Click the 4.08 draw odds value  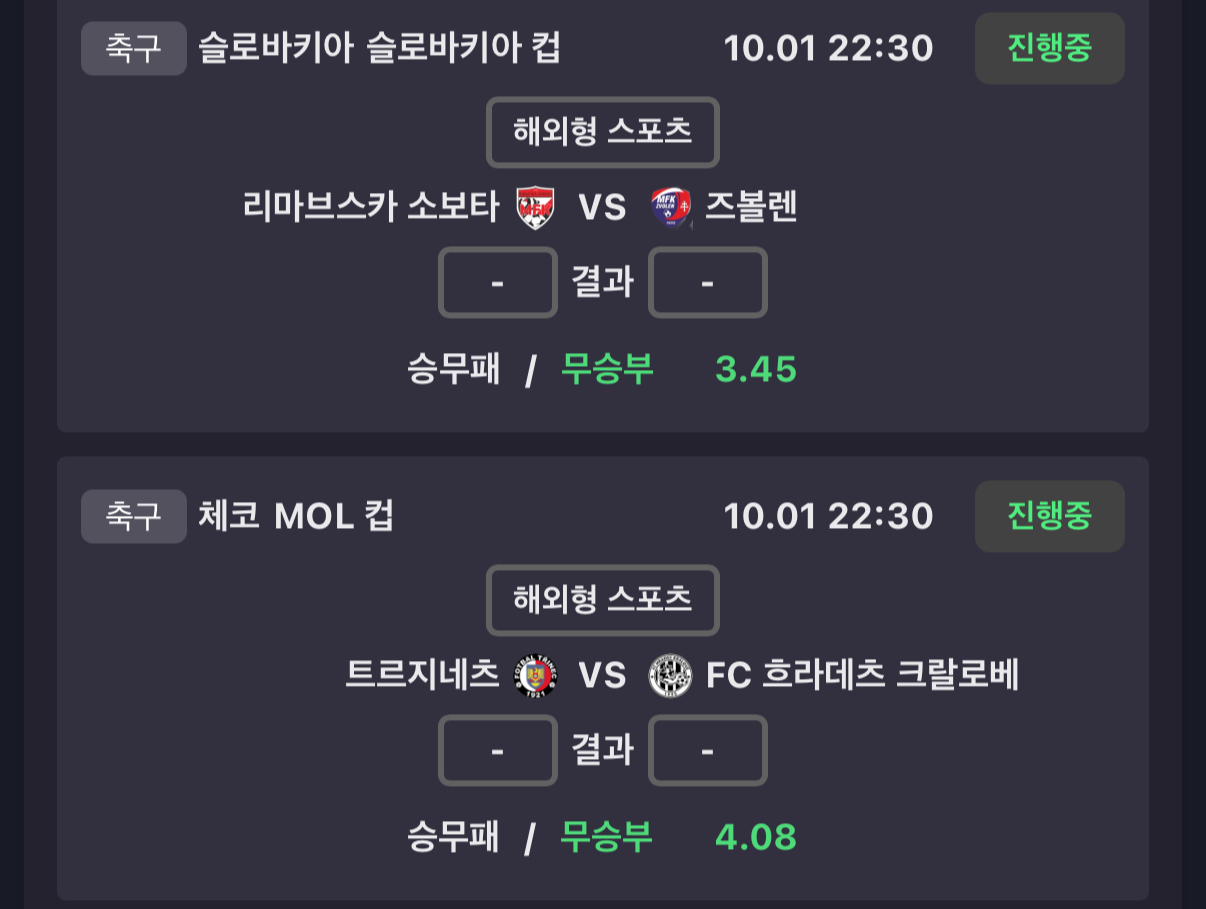coord(756,837)
